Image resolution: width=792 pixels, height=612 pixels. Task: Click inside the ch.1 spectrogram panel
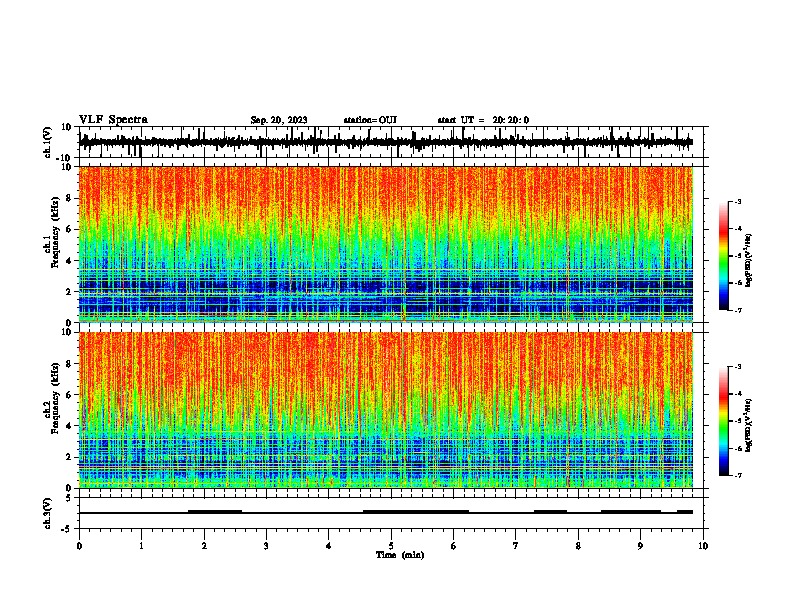[386, 244]
